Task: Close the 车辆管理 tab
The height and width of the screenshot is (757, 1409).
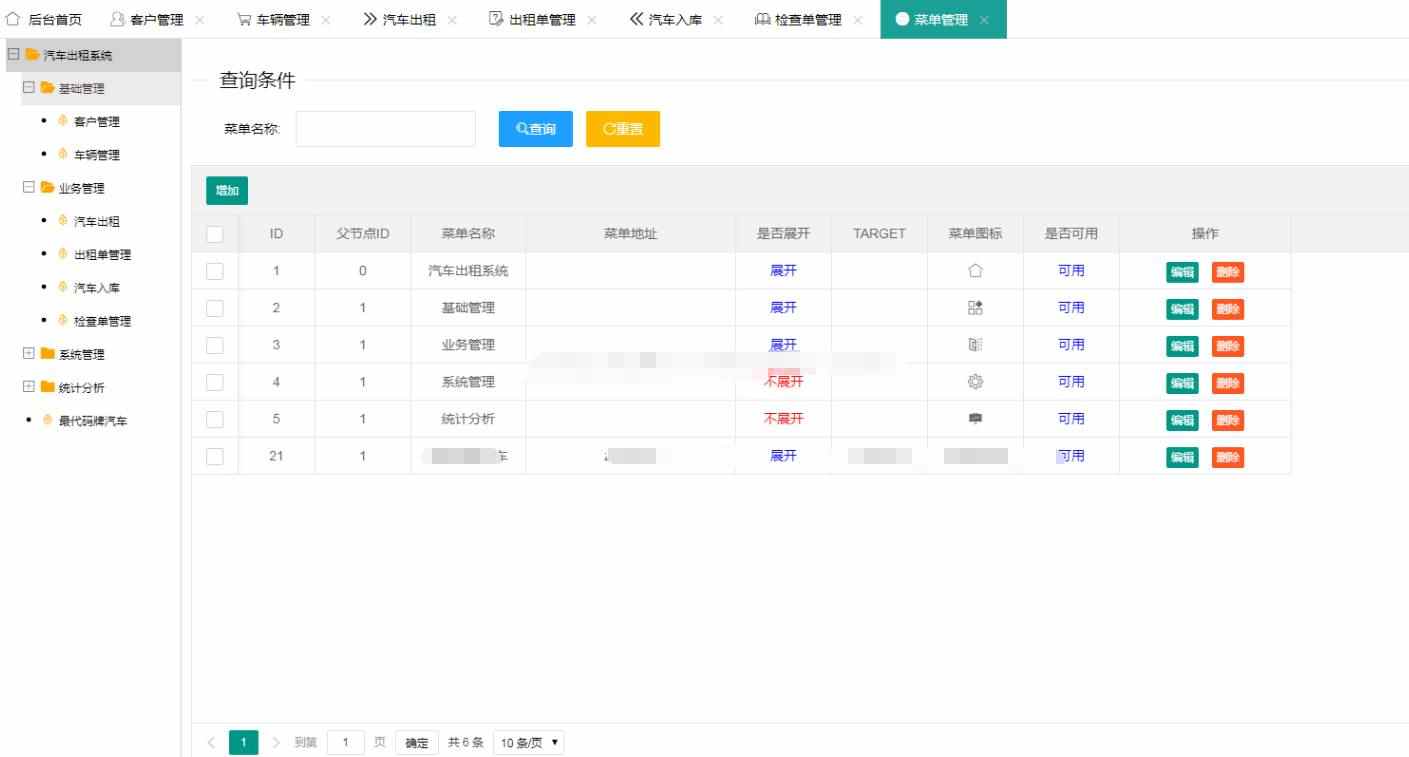Action: 326,20
